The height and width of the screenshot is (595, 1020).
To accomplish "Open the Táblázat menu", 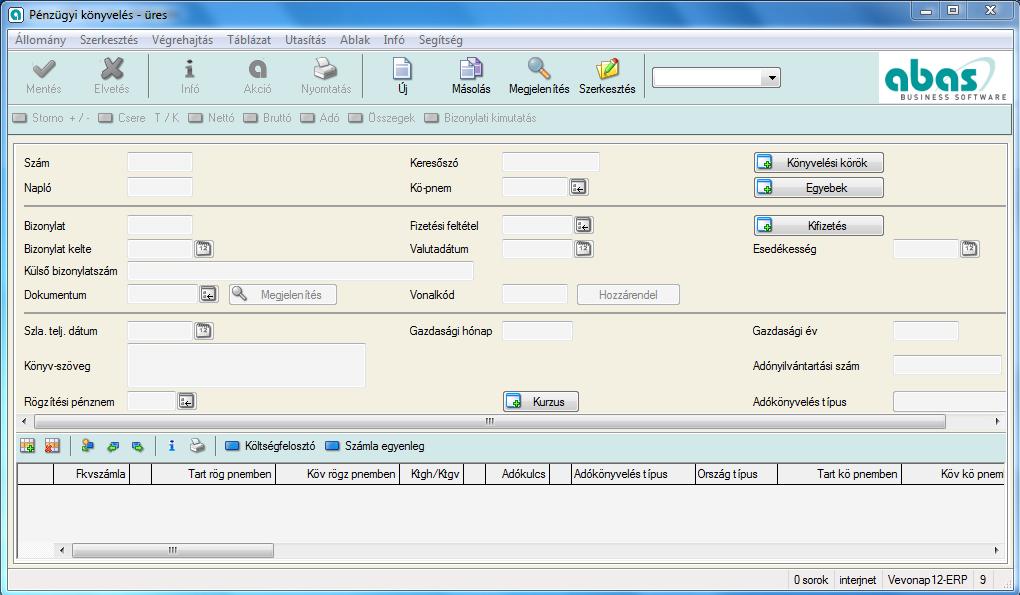I will pos(248,40).
